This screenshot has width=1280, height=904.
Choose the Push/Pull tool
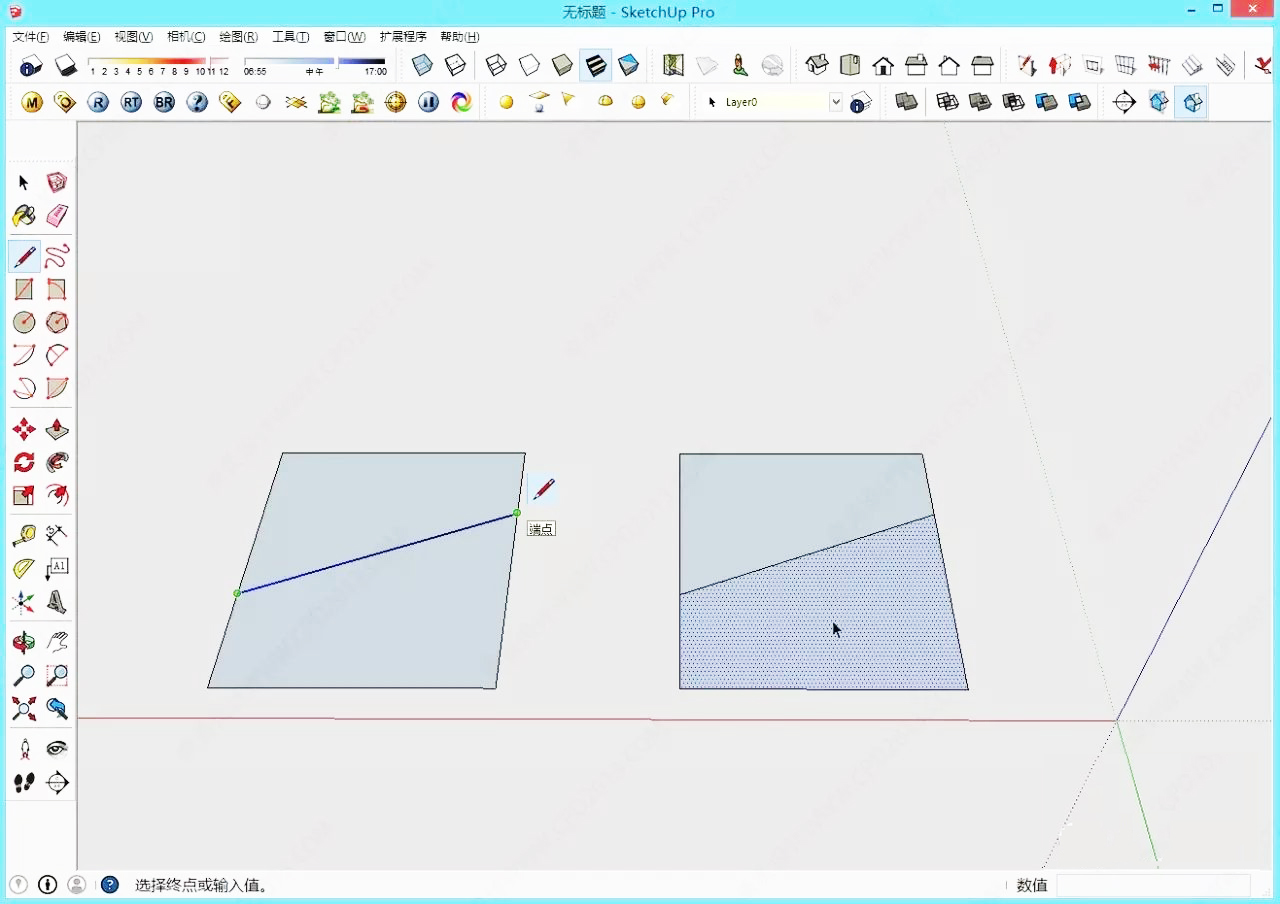[57, 430]
